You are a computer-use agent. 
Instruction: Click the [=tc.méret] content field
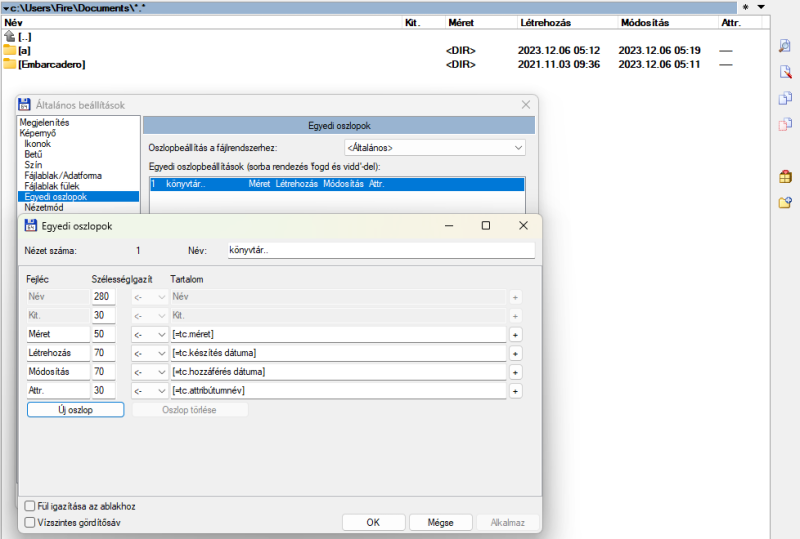338,334
